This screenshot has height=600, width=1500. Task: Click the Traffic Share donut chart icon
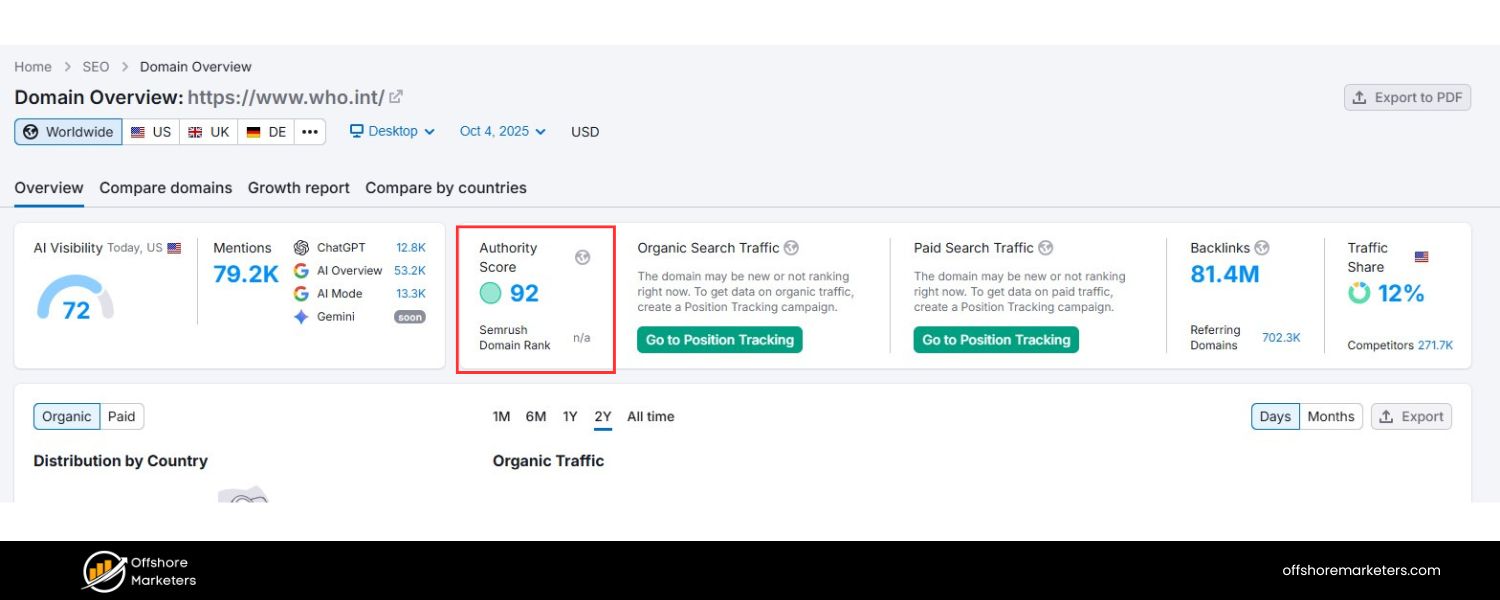(1359, 293)
